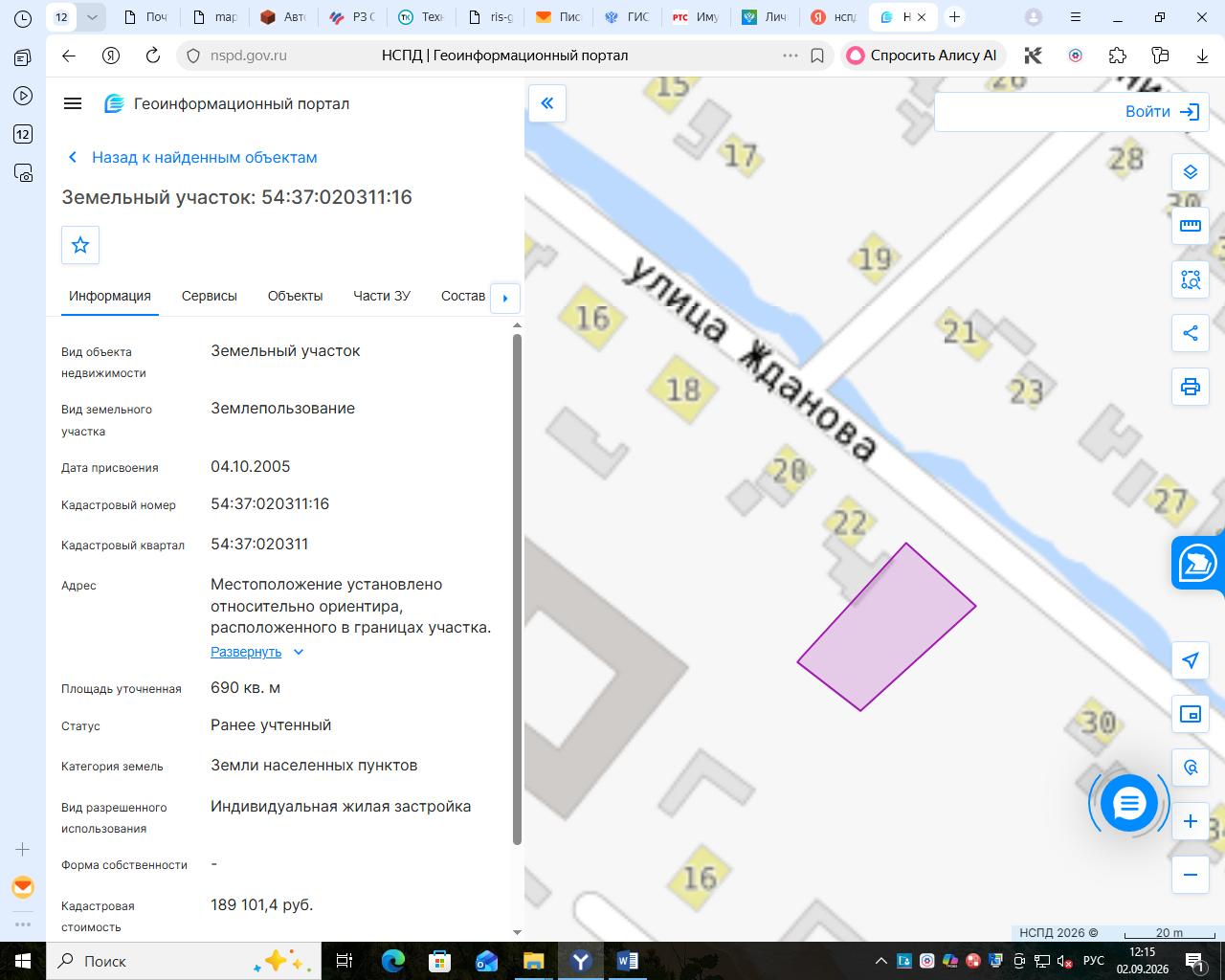Screen dimensions: 1225x980
Task: Show more tabs with the right arrow
Action: click(505, 298)
